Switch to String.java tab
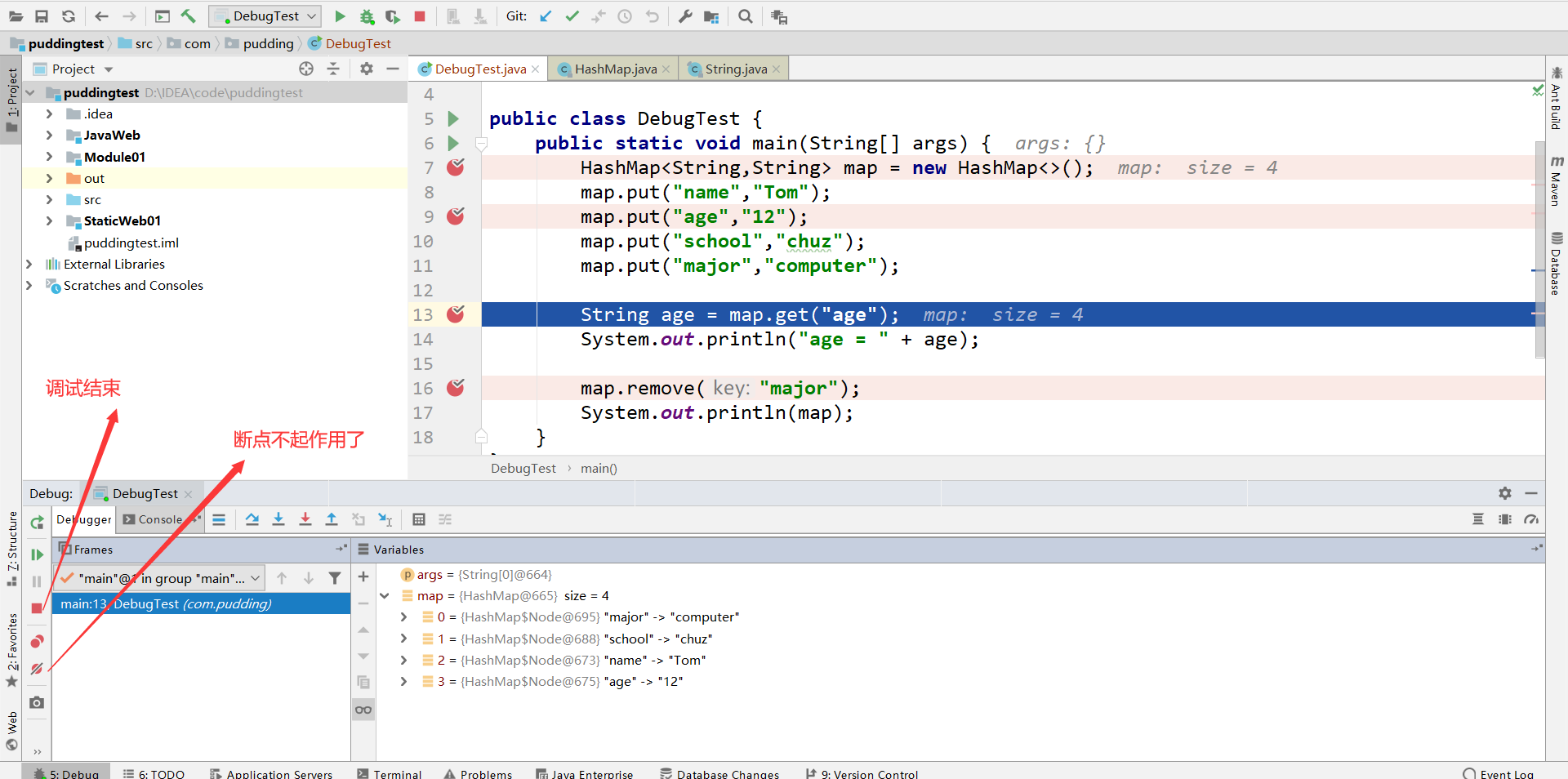Image resolution: width=1568 pixels, height=779 pixels. pyautogui.click(x=734, y=69)
